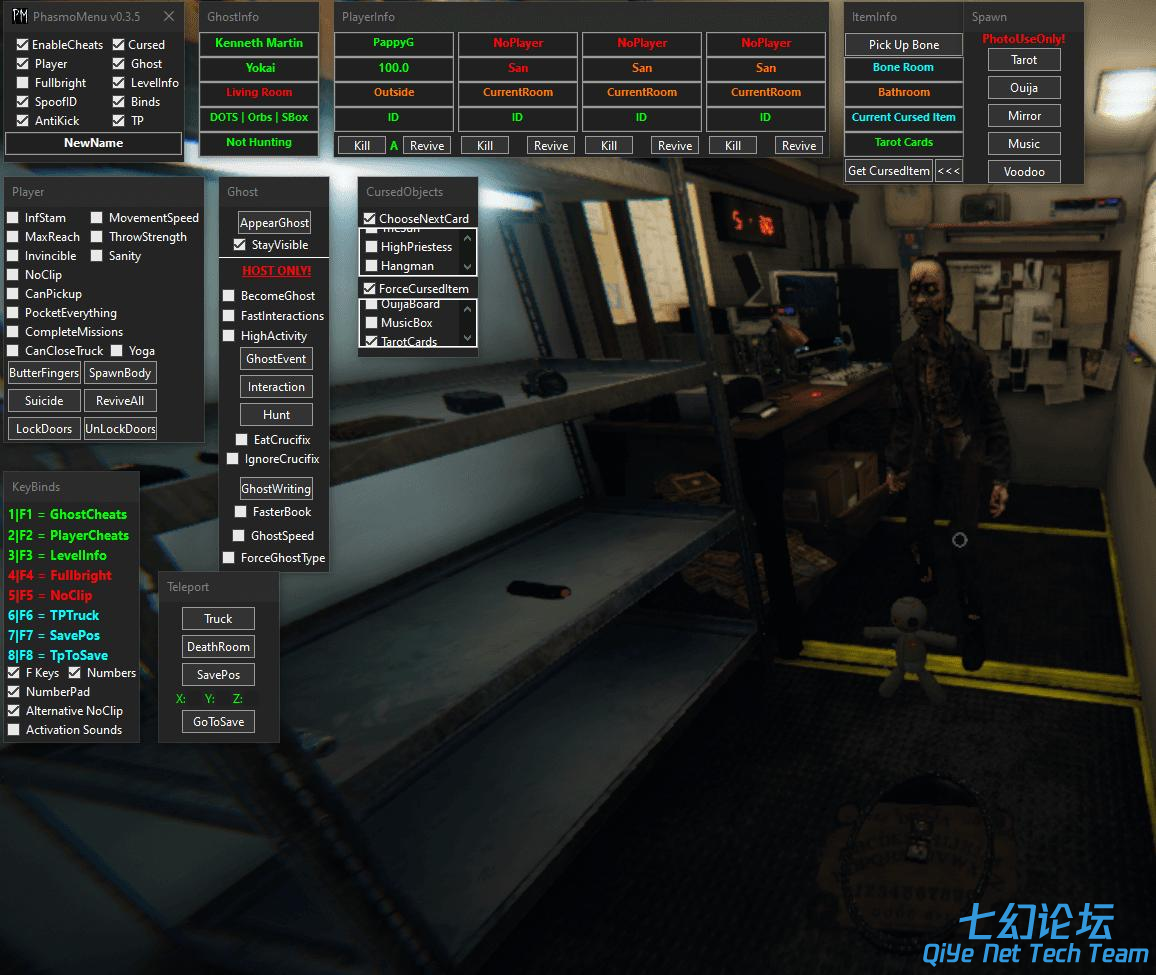1156x975 pixels.
Task: Click the ButterFingers button
Action: 44,372
